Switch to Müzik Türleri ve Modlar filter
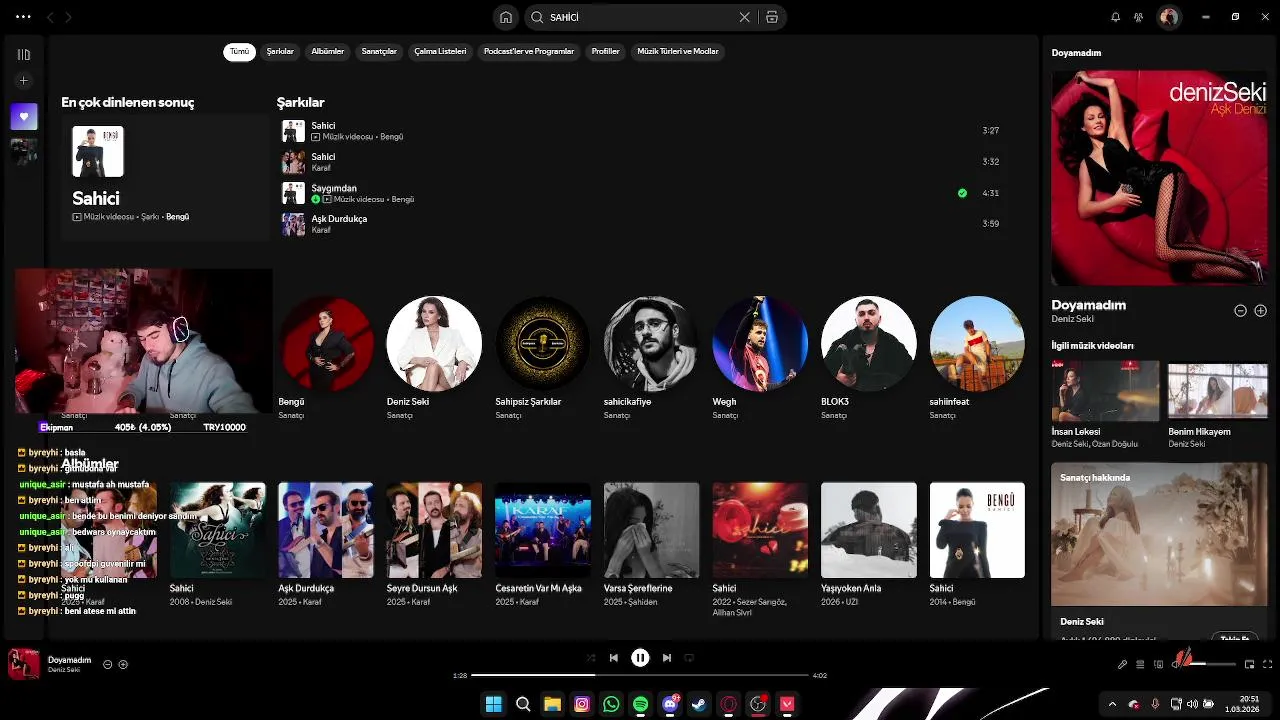Viewport: 1280px width, 720px height. [x=678, y=51]
